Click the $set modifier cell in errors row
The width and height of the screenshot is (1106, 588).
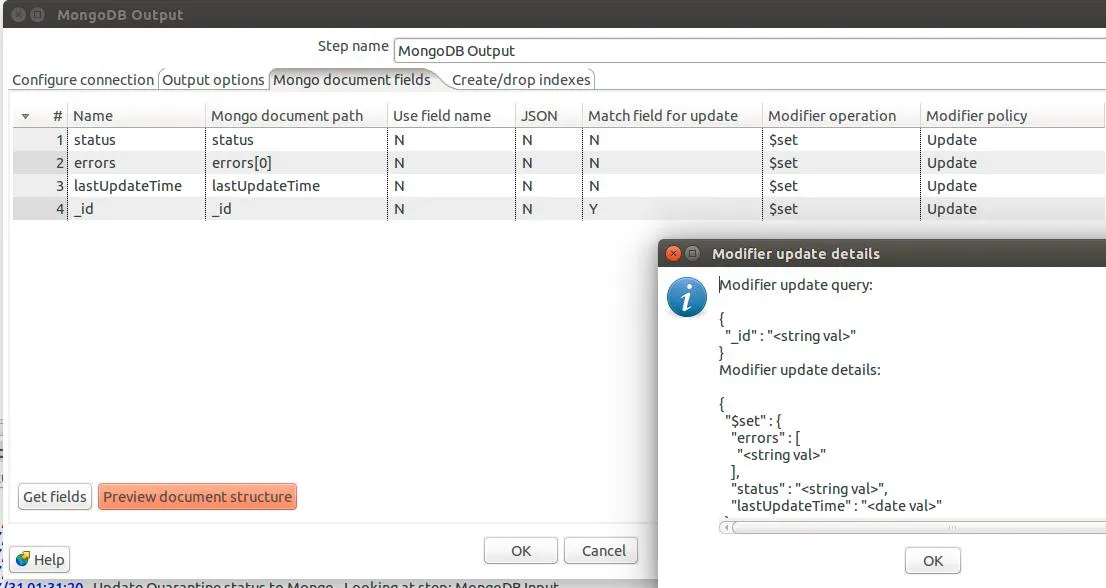841,163
